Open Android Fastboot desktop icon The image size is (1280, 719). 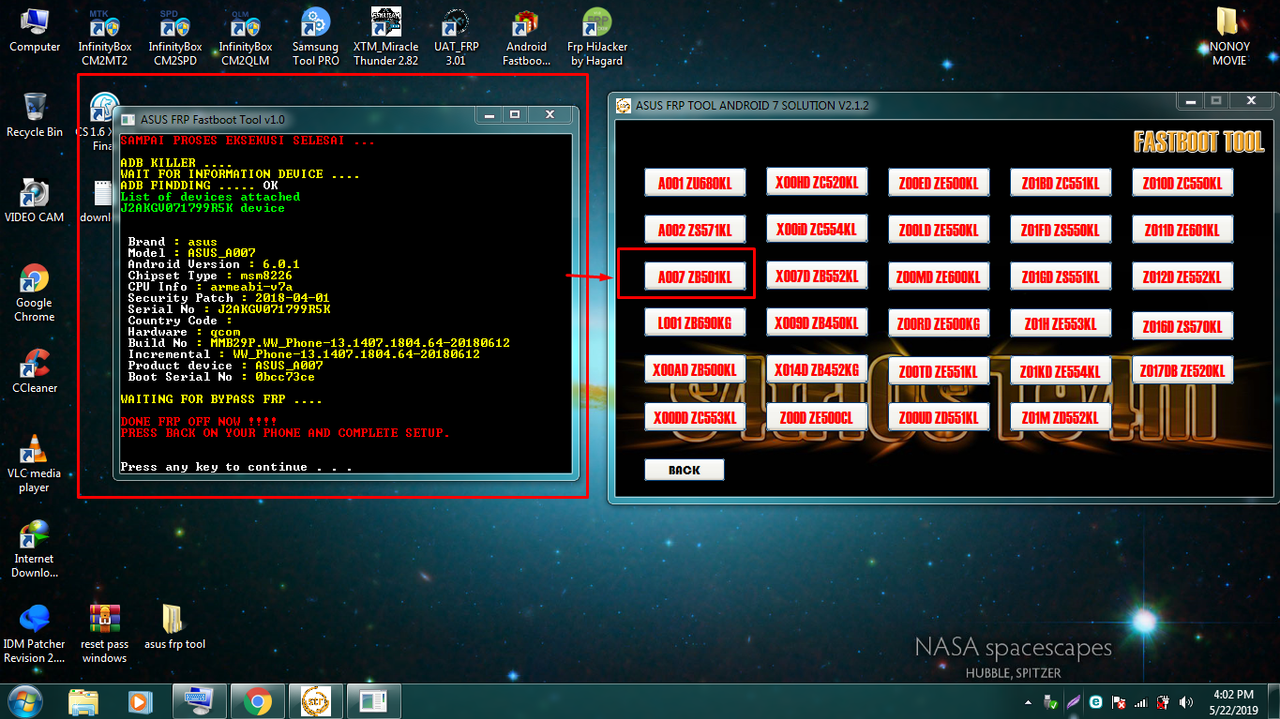526,37
